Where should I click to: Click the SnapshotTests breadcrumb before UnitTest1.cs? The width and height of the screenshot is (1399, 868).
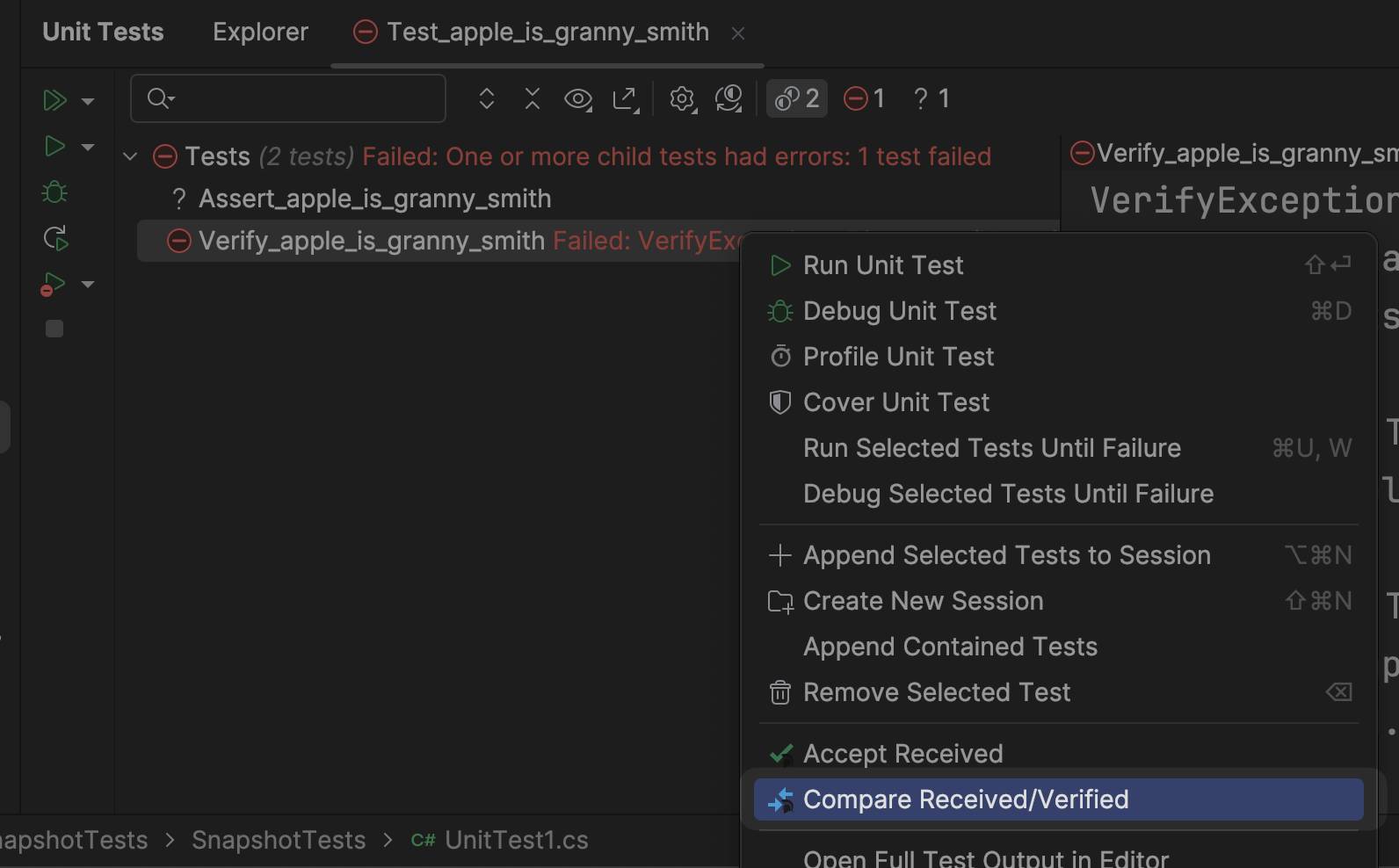279,840
